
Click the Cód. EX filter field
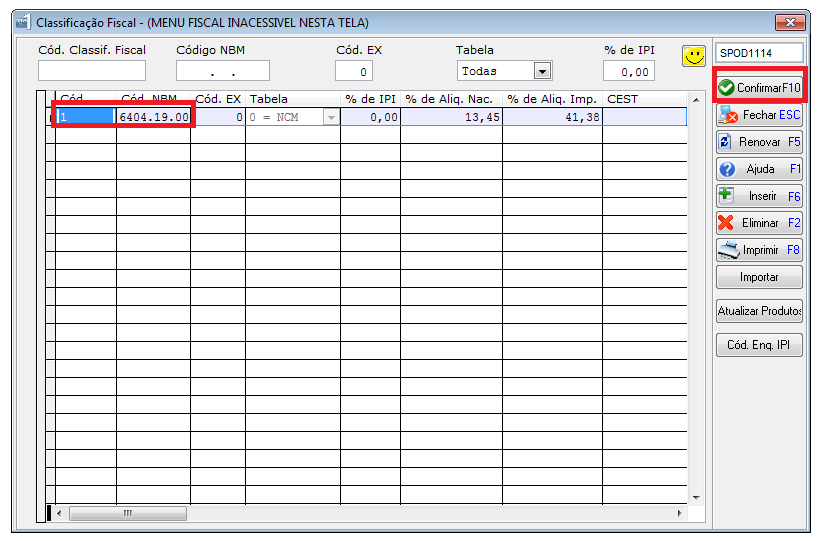(354, 71)
